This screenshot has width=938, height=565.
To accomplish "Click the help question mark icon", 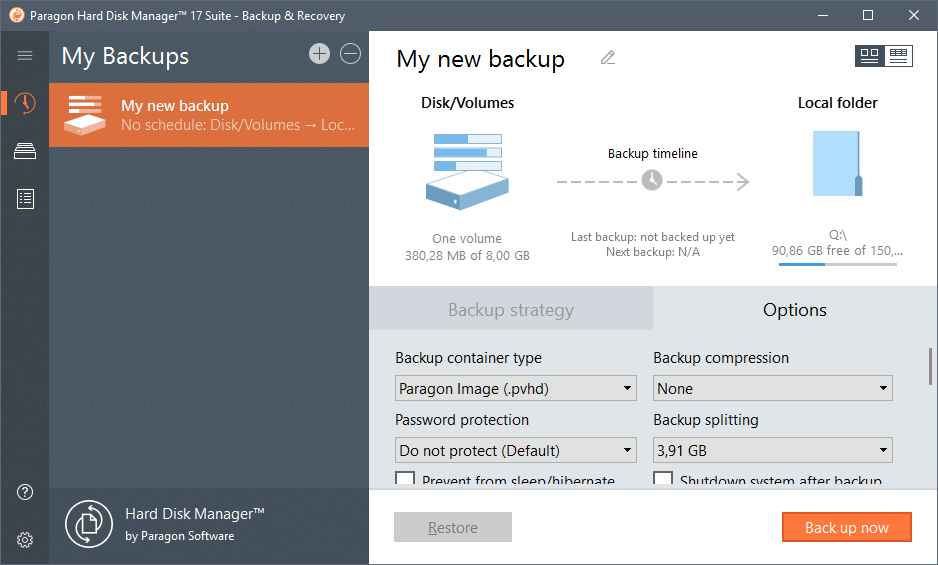I will click(25, 492).
